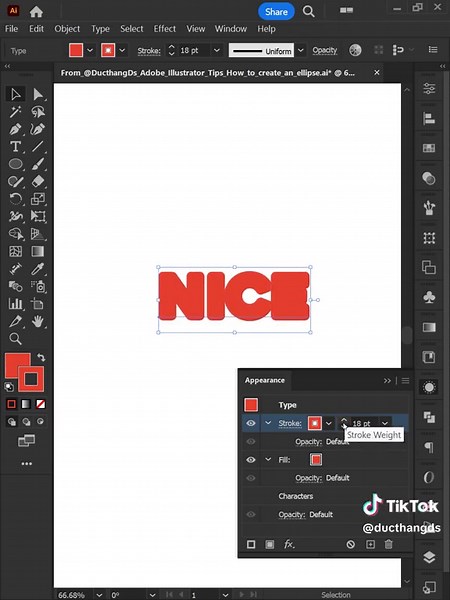This screenshot has height=600, width=450.
Task: Open the Effect menu
Action: tap(165, 29)
